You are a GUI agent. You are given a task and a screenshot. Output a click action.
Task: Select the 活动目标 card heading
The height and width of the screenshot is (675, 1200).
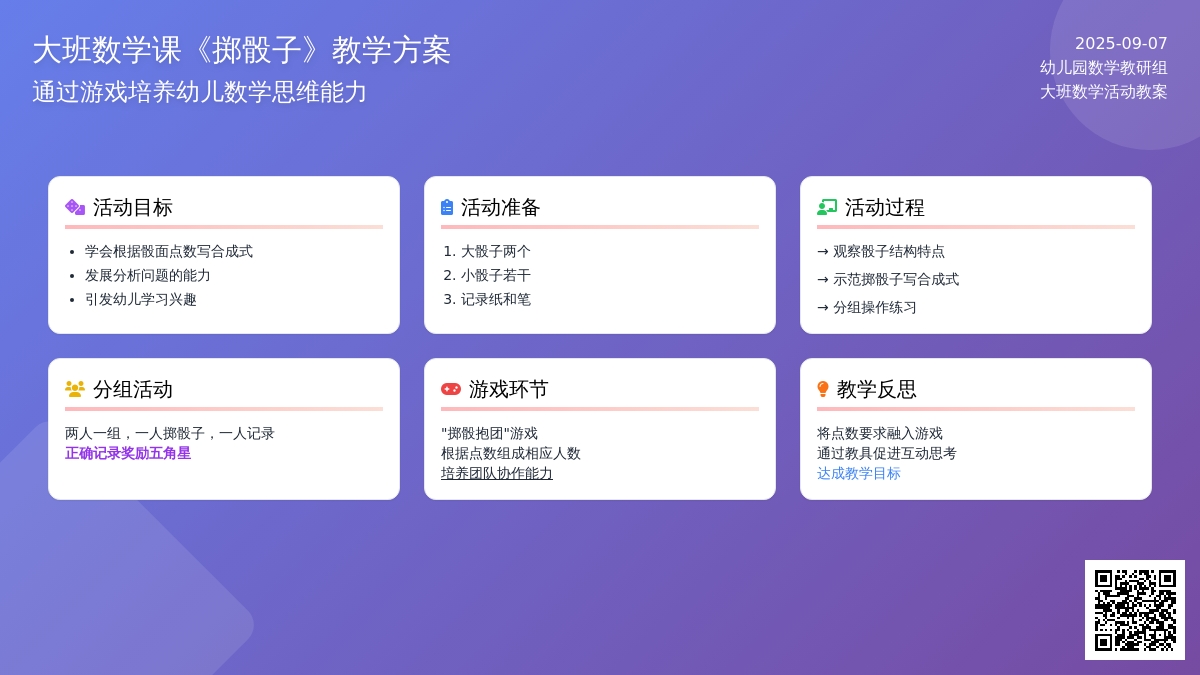133,207
